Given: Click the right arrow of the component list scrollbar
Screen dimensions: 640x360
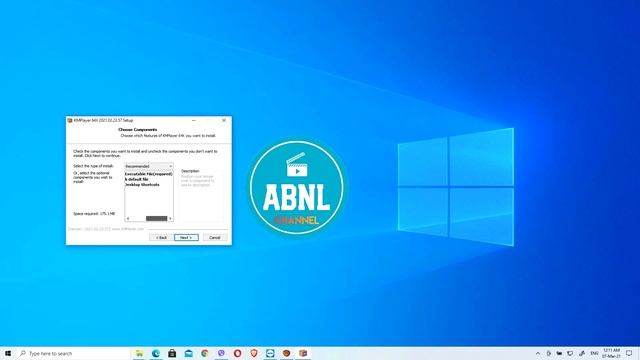Looking at the screenshot, I should 171,218.
